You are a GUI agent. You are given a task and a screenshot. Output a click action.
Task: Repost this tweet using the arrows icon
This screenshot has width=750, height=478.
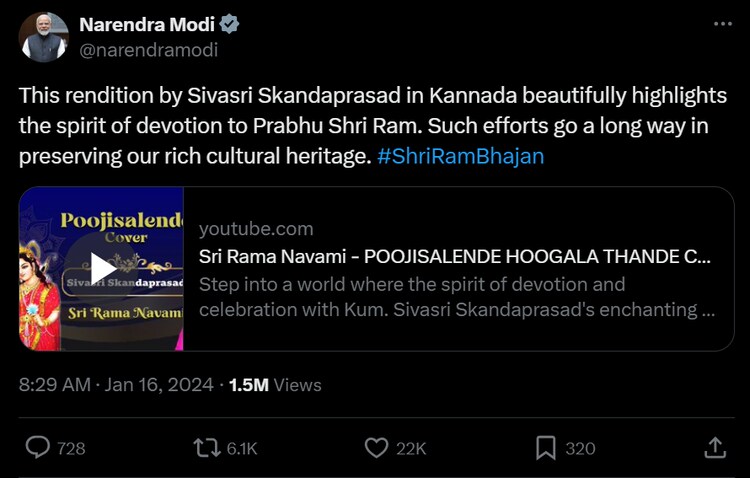point(207,448)
